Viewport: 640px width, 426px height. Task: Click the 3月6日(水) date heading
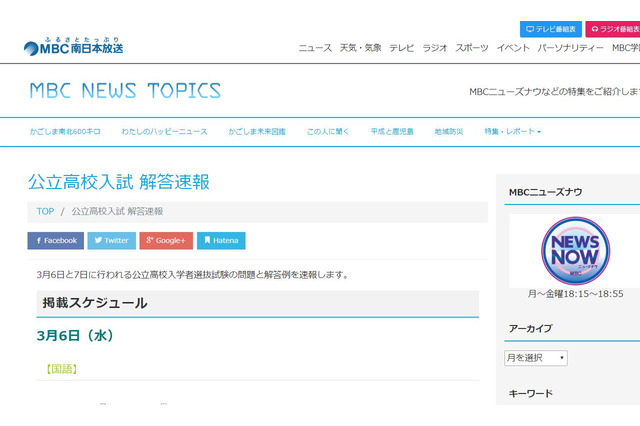[x=75, y=336]
